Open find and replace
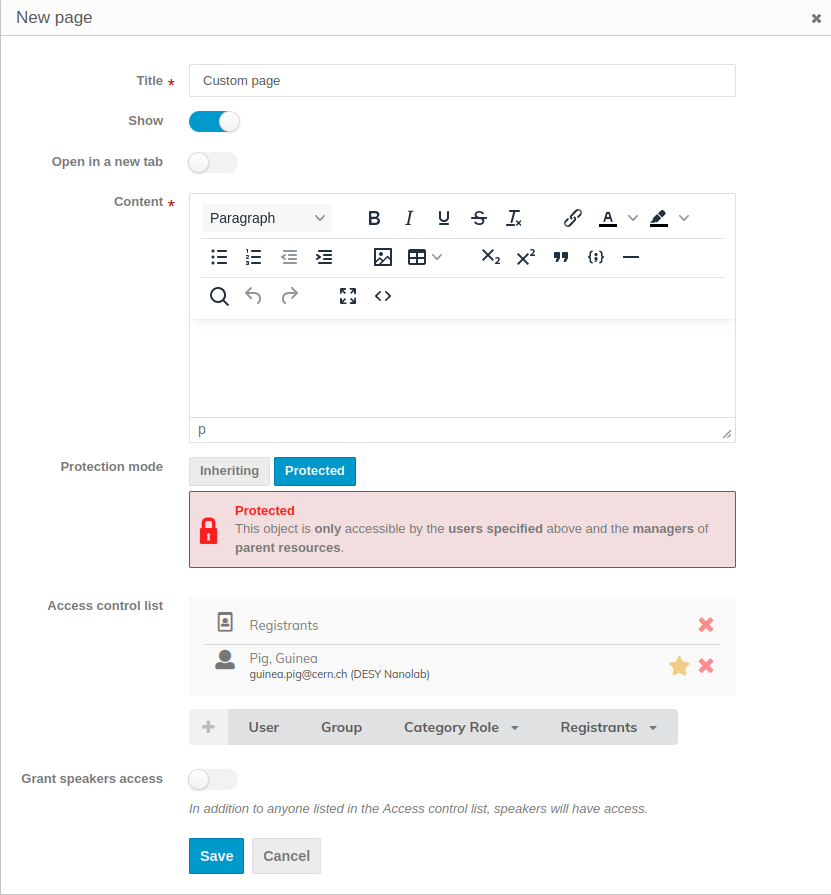 (219, 296)
